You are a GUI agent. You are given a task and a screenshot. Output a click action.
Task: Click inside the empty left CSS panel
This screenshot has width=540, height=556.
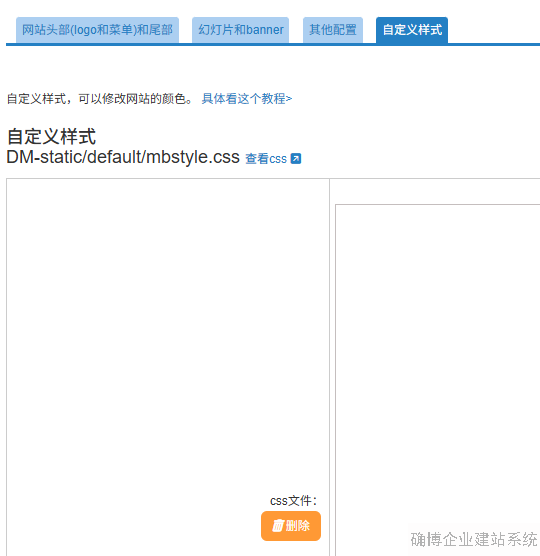coord(168,319)
